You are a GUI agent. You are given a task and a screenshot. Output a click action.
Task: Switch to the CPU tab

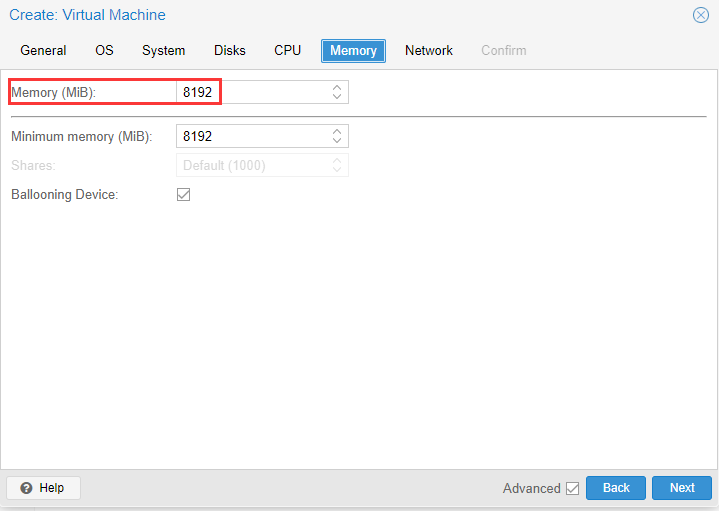[287, 50]
